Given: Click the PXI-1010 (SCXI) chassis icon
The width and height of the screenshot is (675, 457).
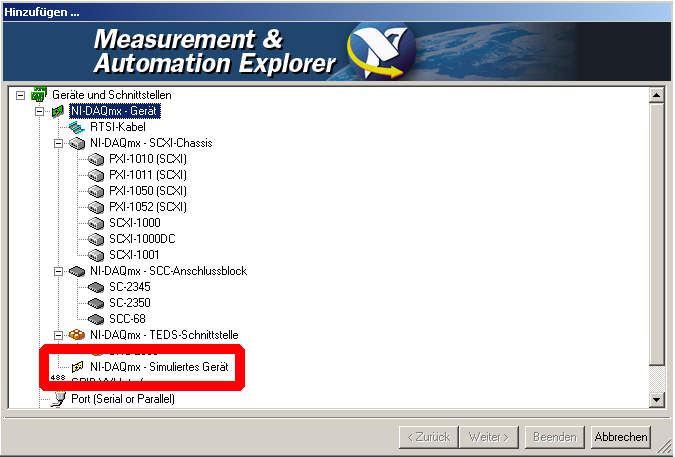Looking at the screenshot, I should (x=96, y=159).
